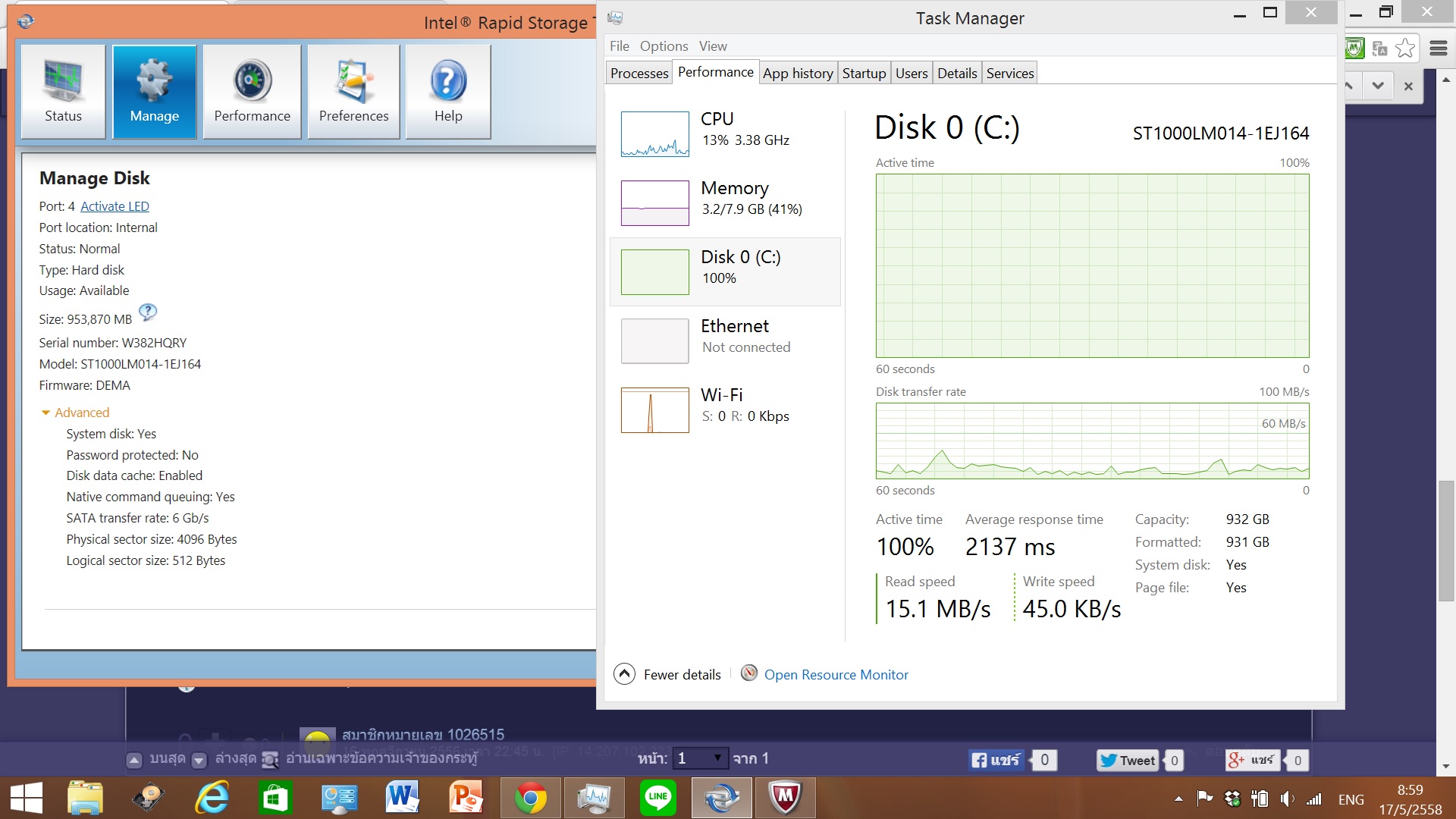Open Google Chrome from the taskbar
1456x819 pixels.
[x=531, y=798]
